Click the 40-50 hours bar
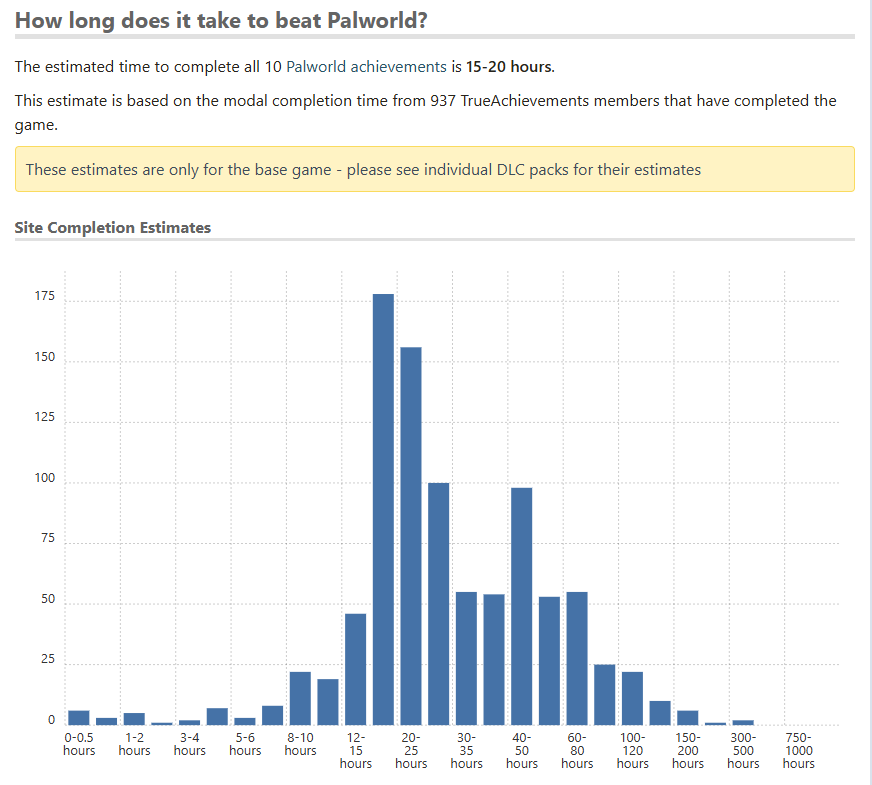This screenshot has width=872, height=785. 522,606
